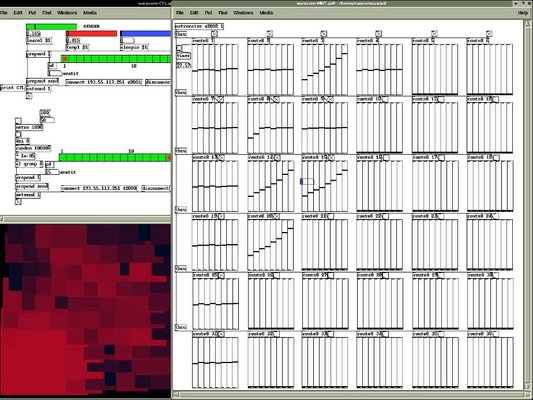This screenshot has height=400, width=533.
Task: Click the red pixel grid display
Action: coord(85,310)
